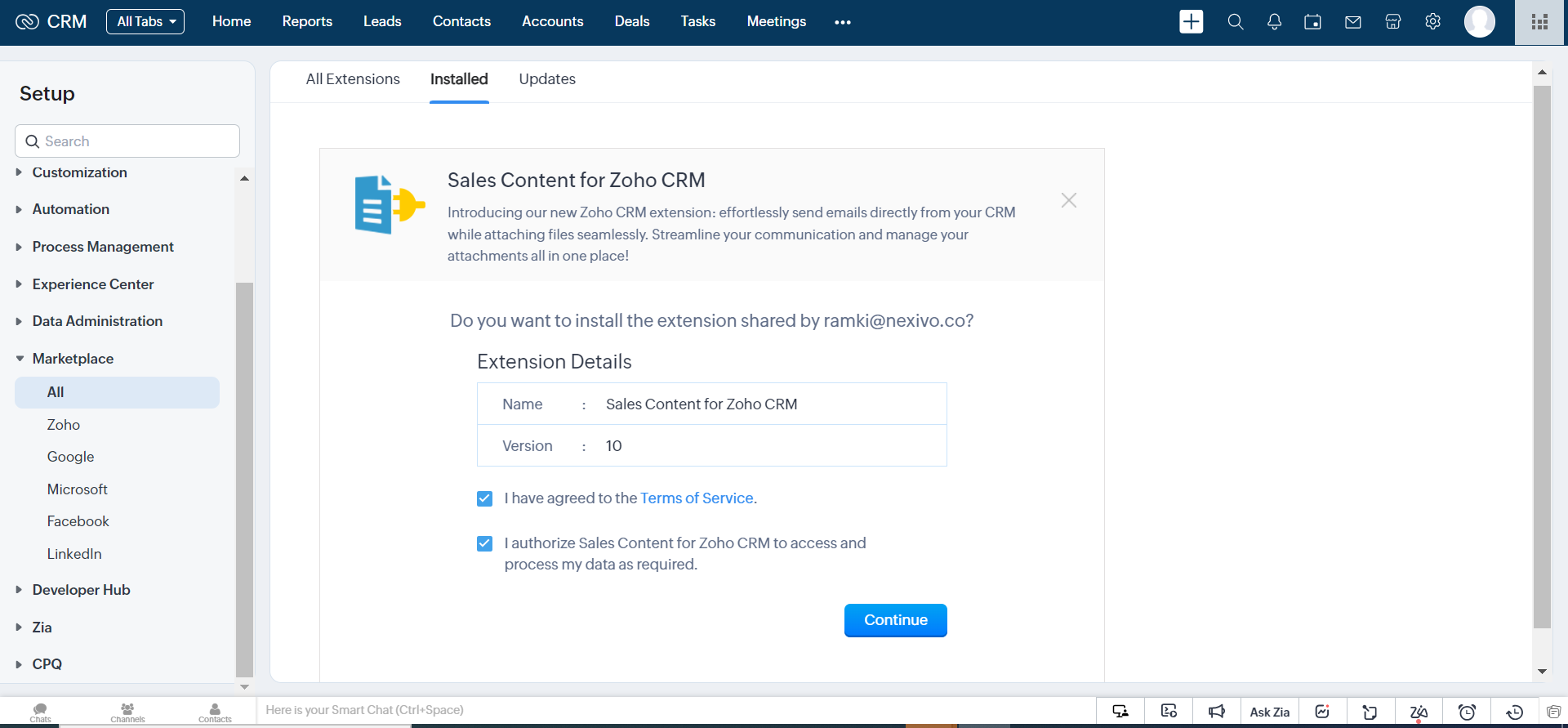
Task: Click Ask Zia in the bottom bar
Action: 1270,712
